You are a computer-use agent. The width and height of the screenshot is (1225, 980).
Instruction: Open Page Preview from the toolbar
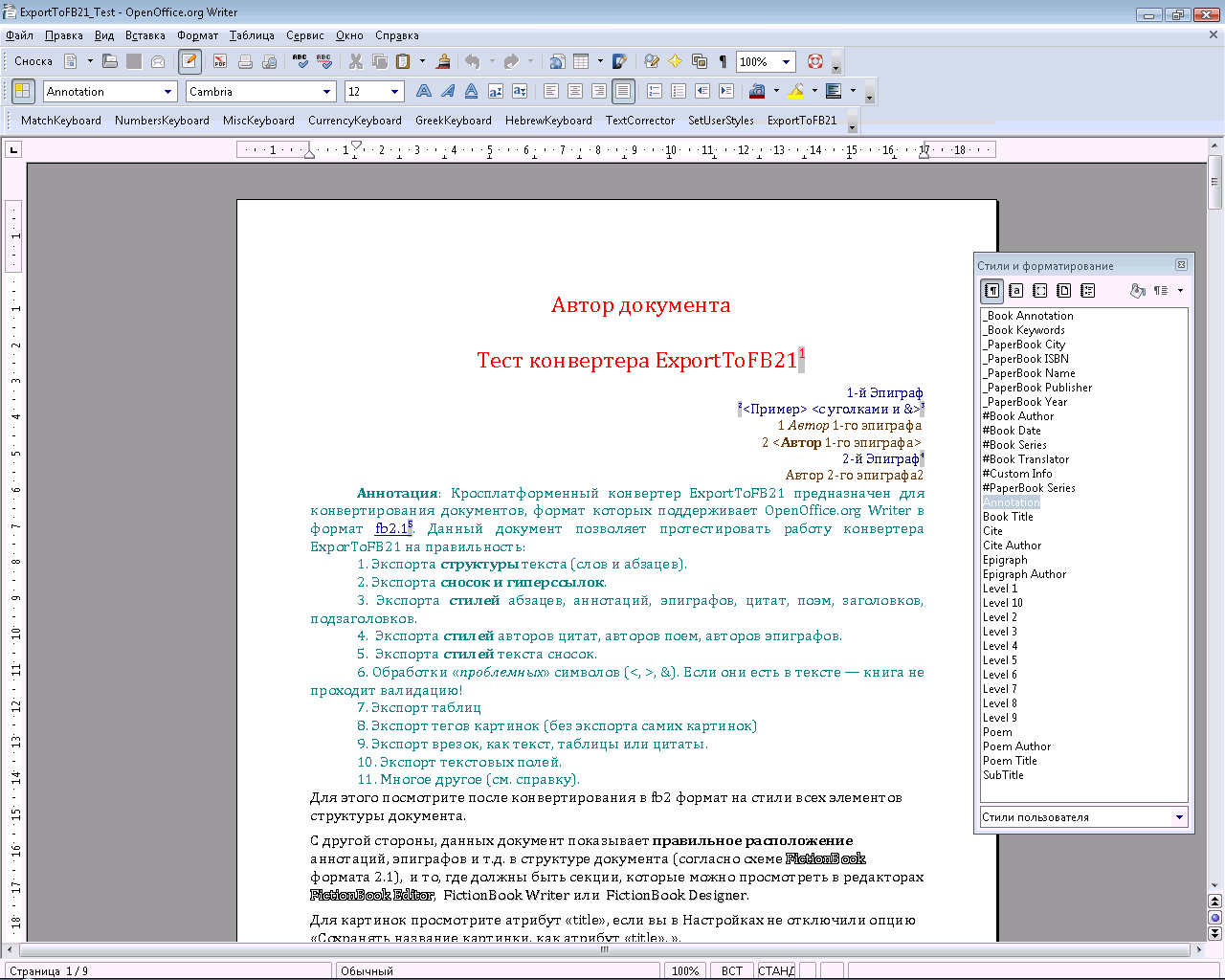(269, 61)
